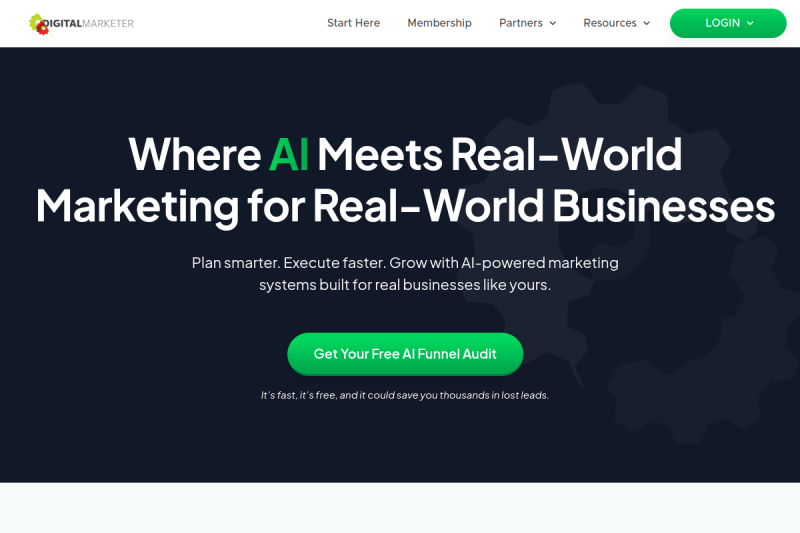This screenshot has height=533, width=800.
Task: Click the italic "It's fast, it's free" tagline
Action: (x=405, y=395)
